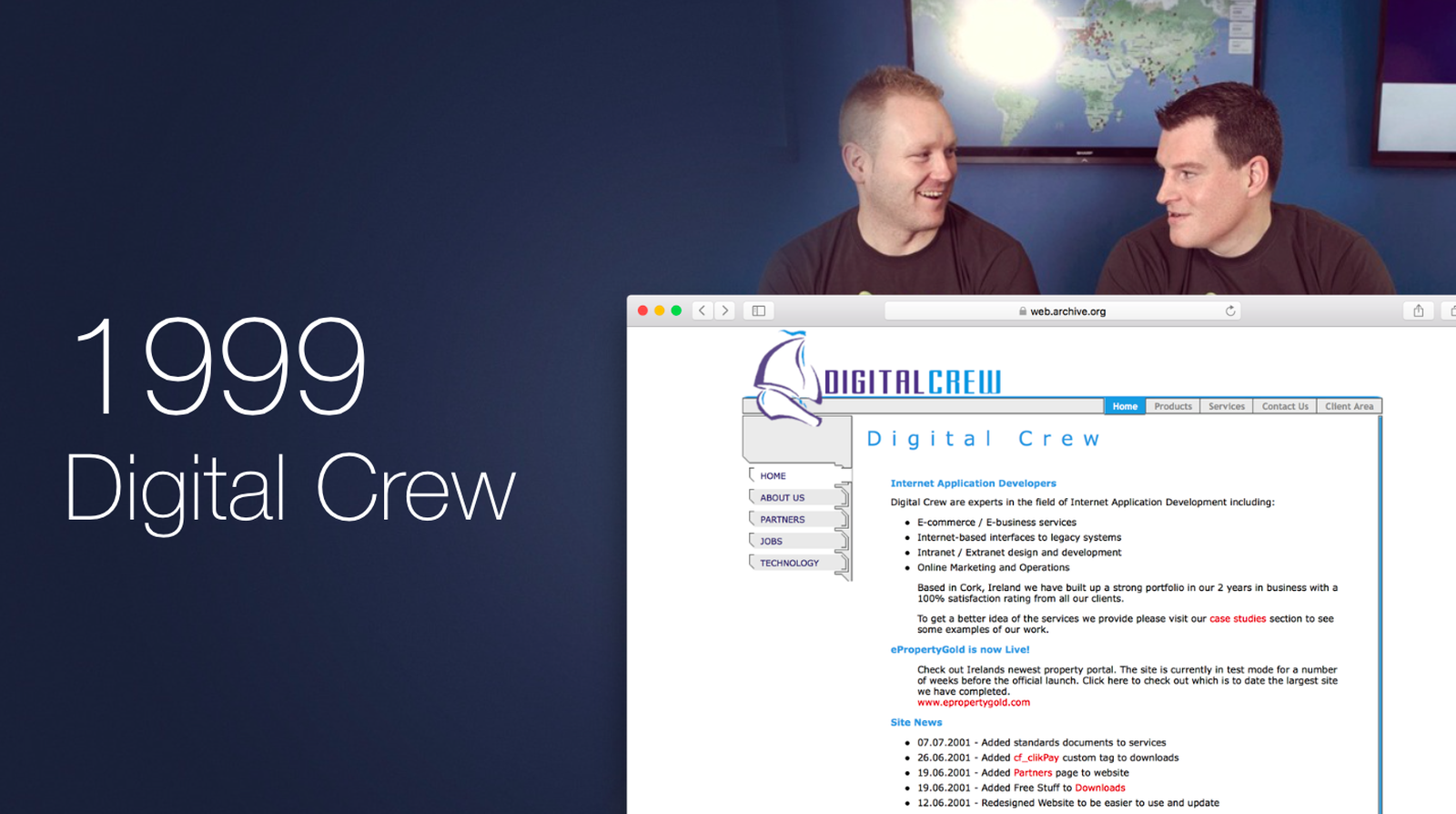Click the '1999' slide heading
The image size is (1456, 814).
pos(221,366)
